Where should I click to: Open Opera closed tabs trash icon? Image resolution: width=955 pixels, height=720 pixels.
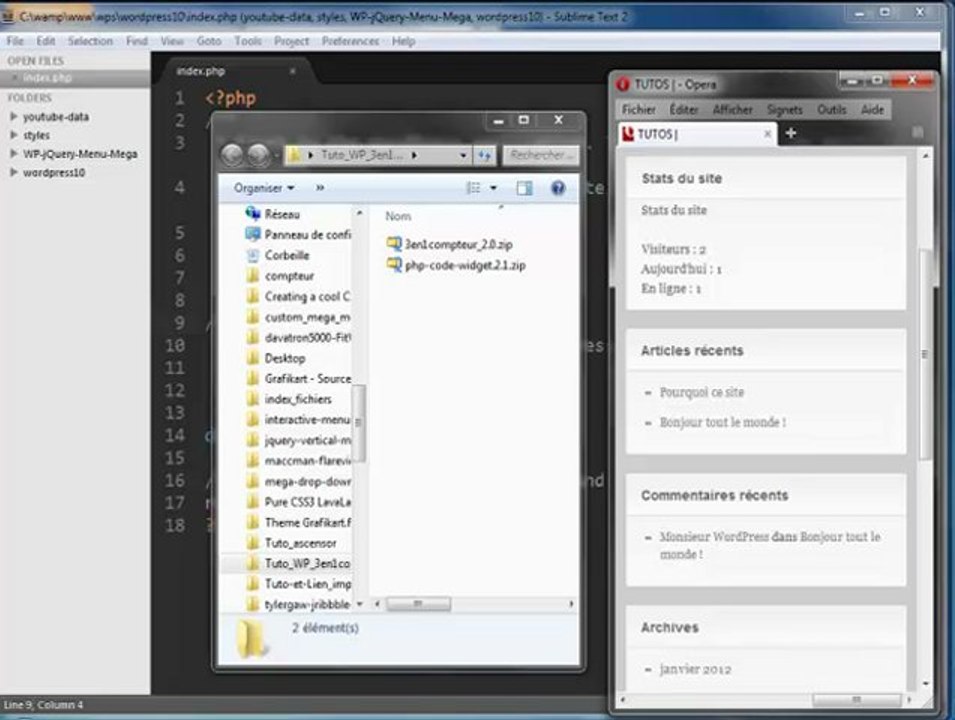pos(917,132)
